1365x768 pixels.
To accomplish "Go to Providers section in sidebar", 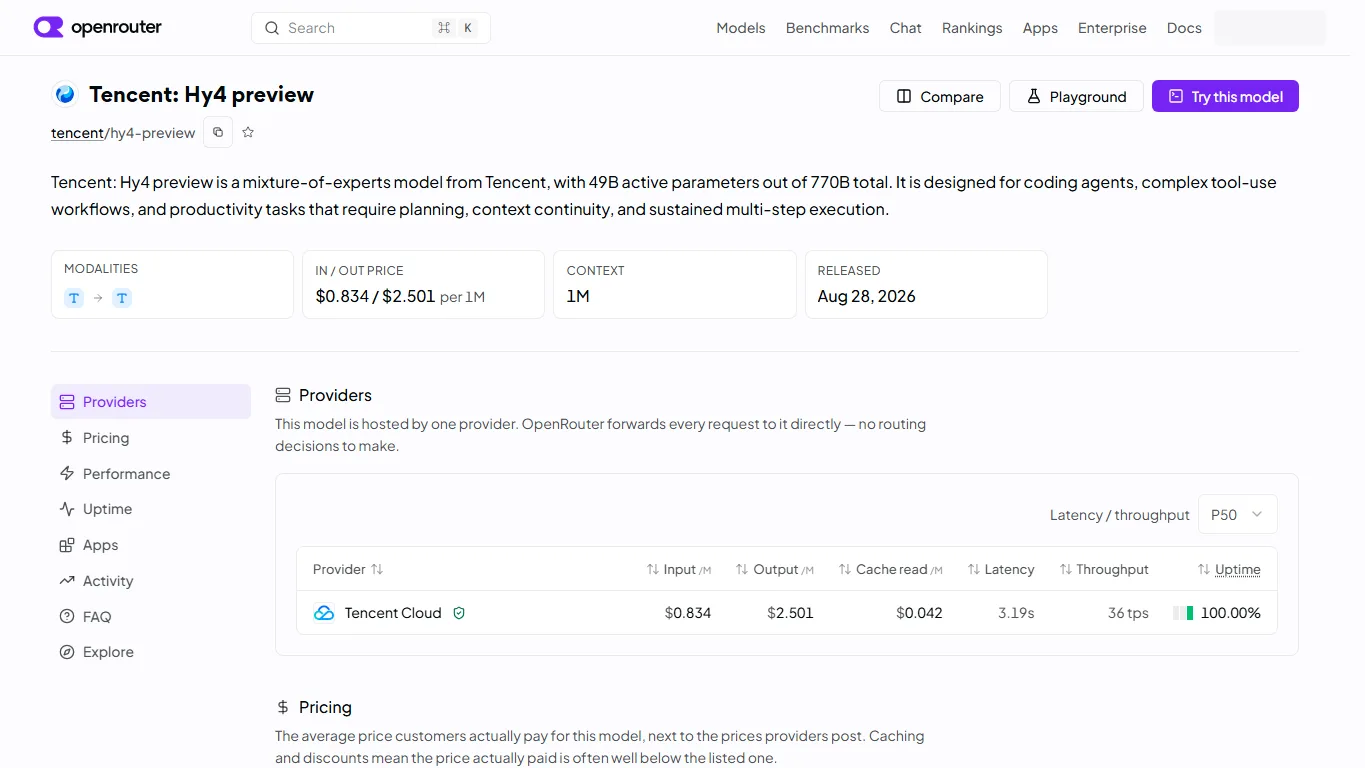I will click(x=151, y=402).
